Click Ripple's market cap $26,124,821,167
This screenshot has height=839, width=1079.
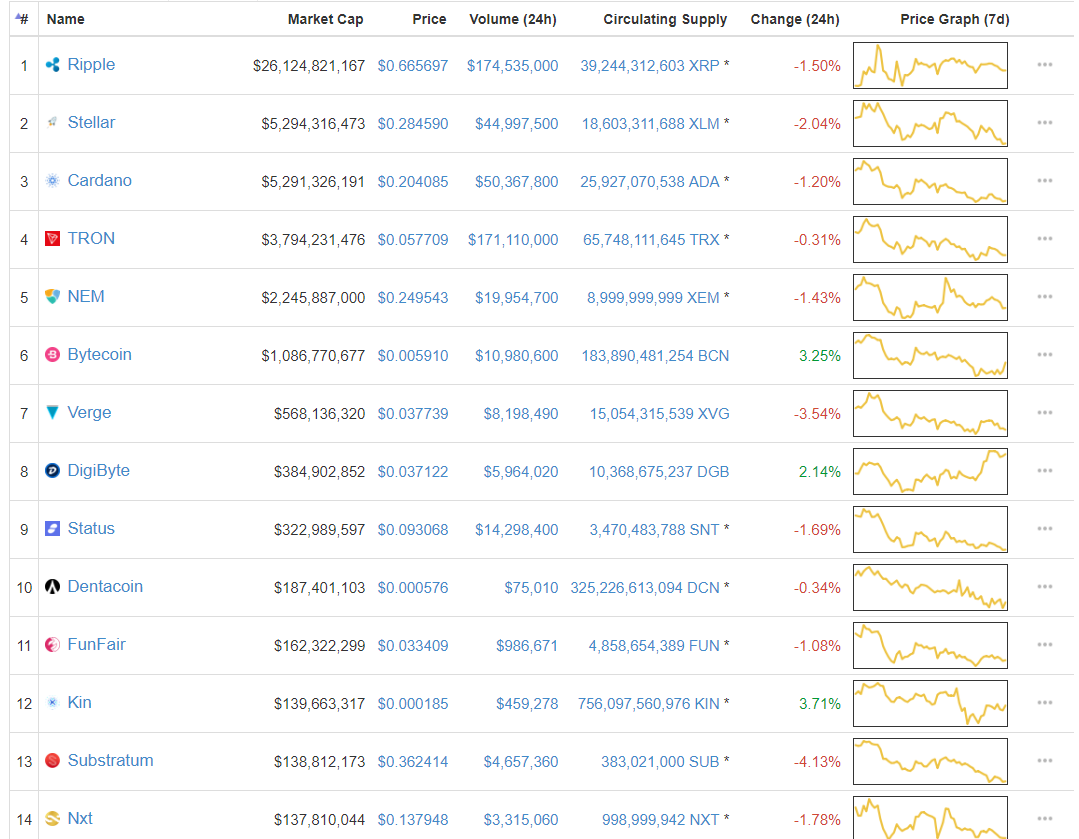tap(309, 66)
